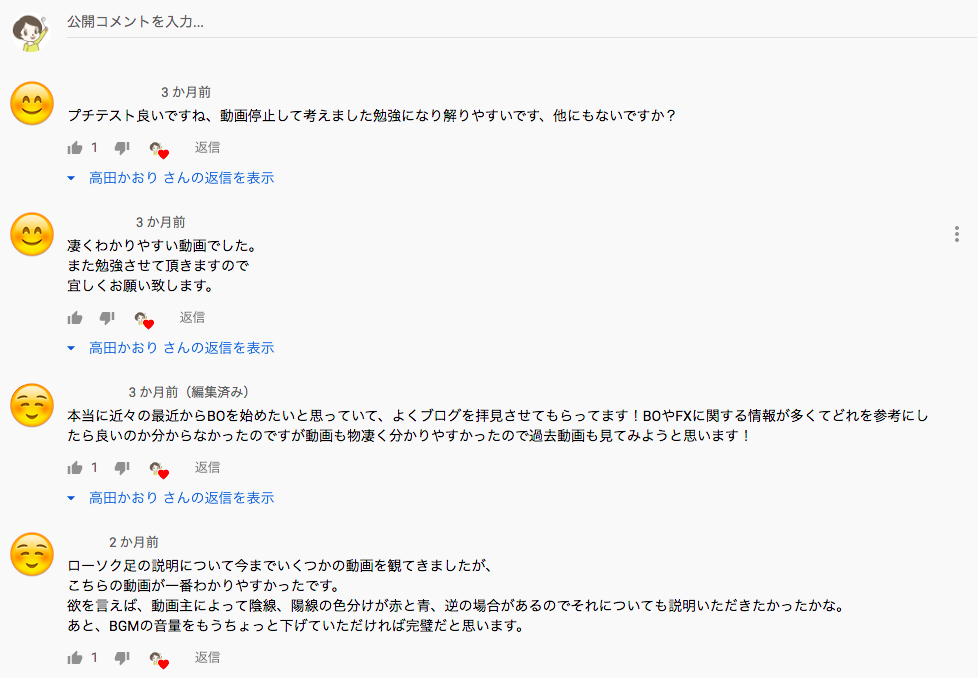Like the second comment 凄くわかりやすい動画でした
Screen dimensions: 978x678
click(x=74, y=317)
